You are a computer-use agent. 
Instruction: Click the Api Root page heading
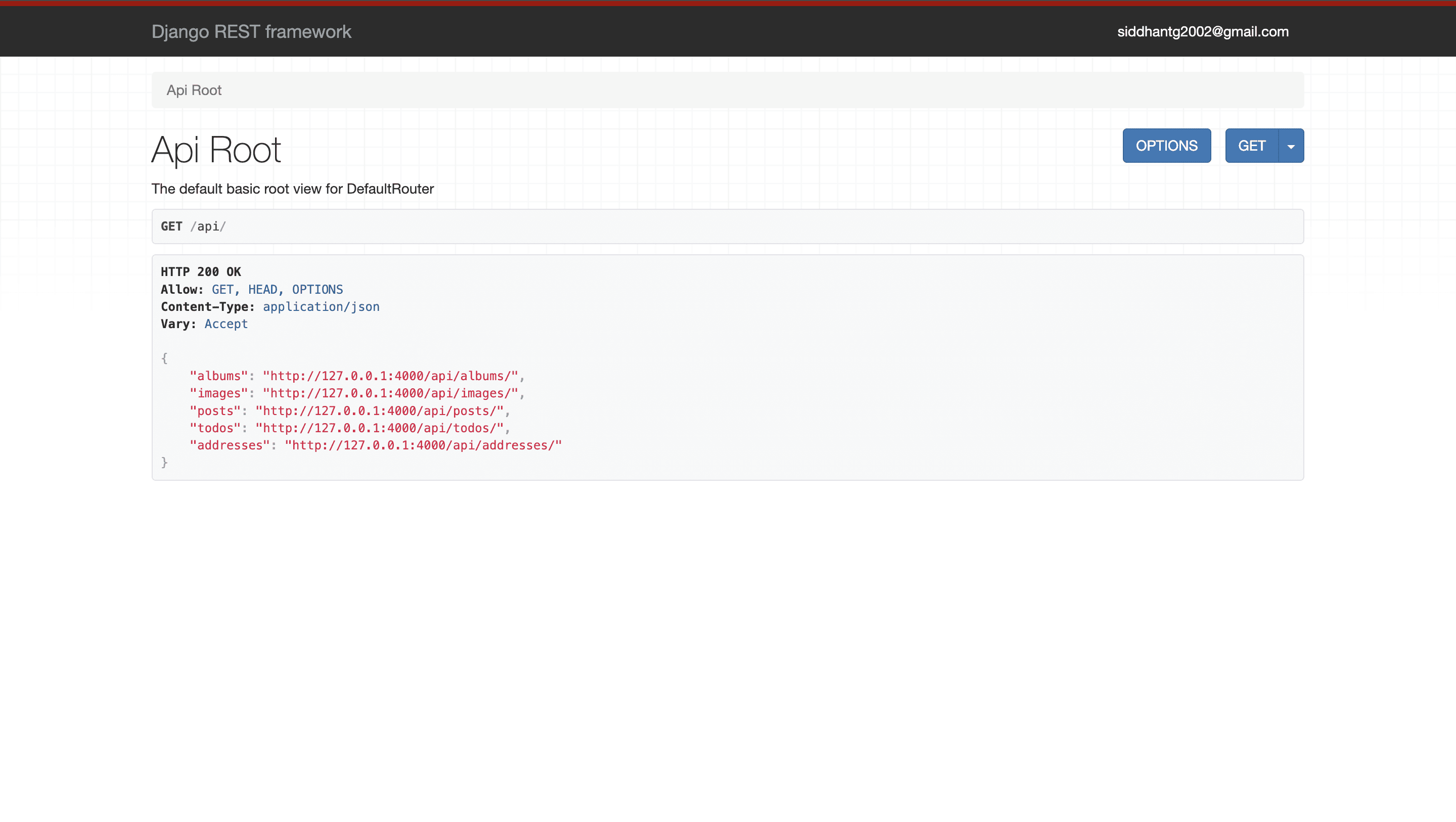[216, 150]
